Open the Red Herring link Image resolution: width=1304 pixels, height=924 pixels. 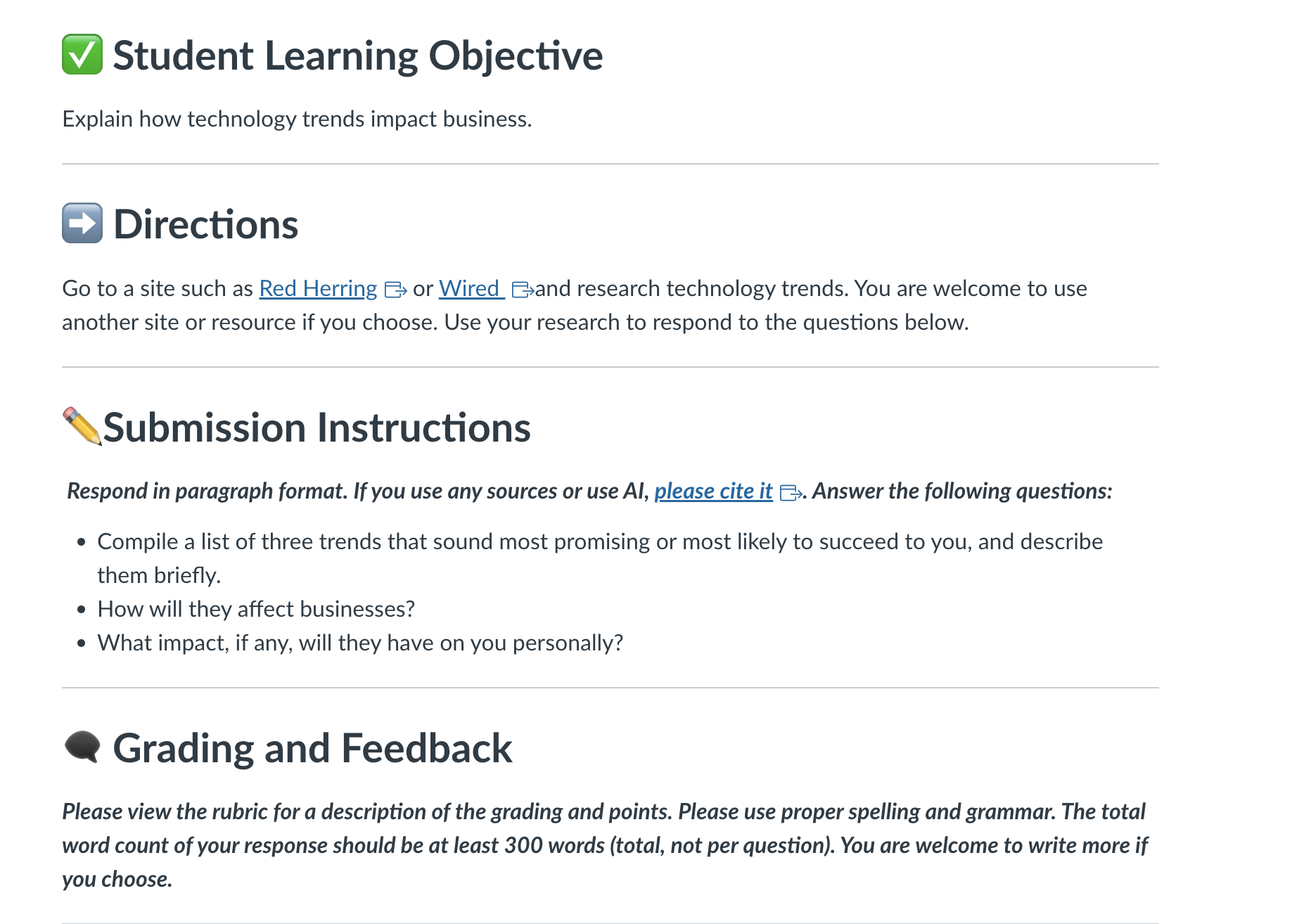click(x=318, y=288)
